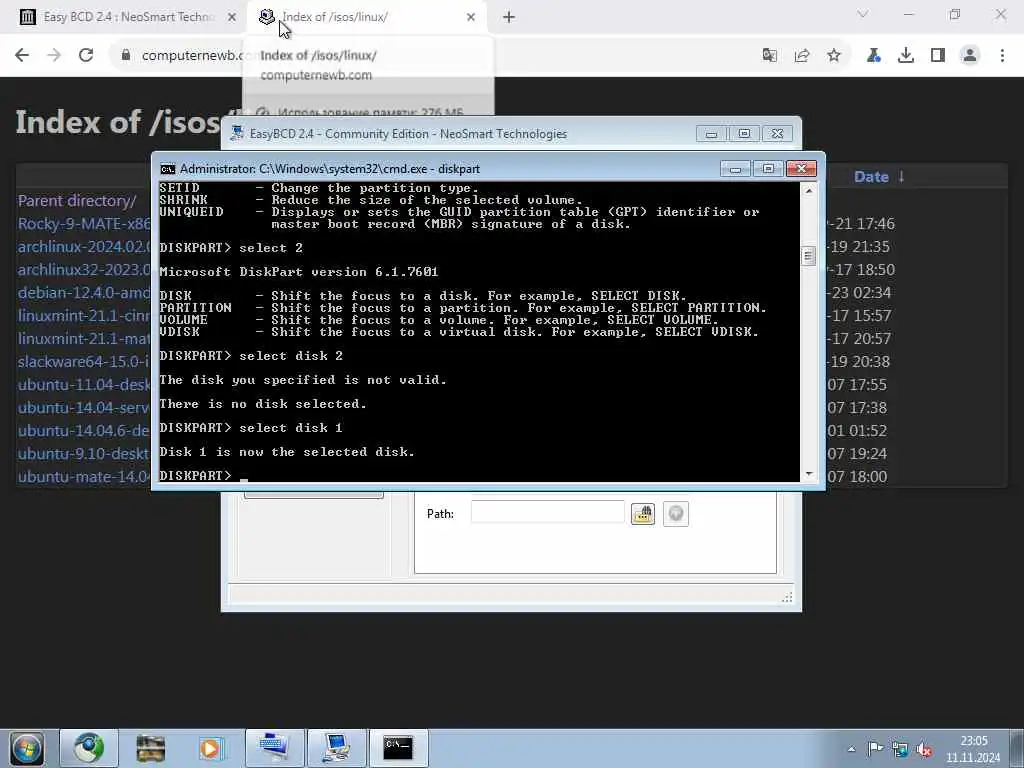Click the site lock icon in address bar
This screenshot has height=768, width=1024.
[x=126, y=56]
